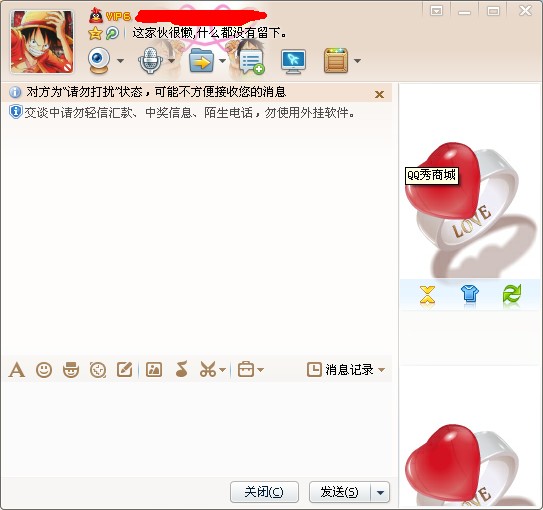543x510 pixels.
Task: Click the send file folder icon
Action: pos(201,60)
